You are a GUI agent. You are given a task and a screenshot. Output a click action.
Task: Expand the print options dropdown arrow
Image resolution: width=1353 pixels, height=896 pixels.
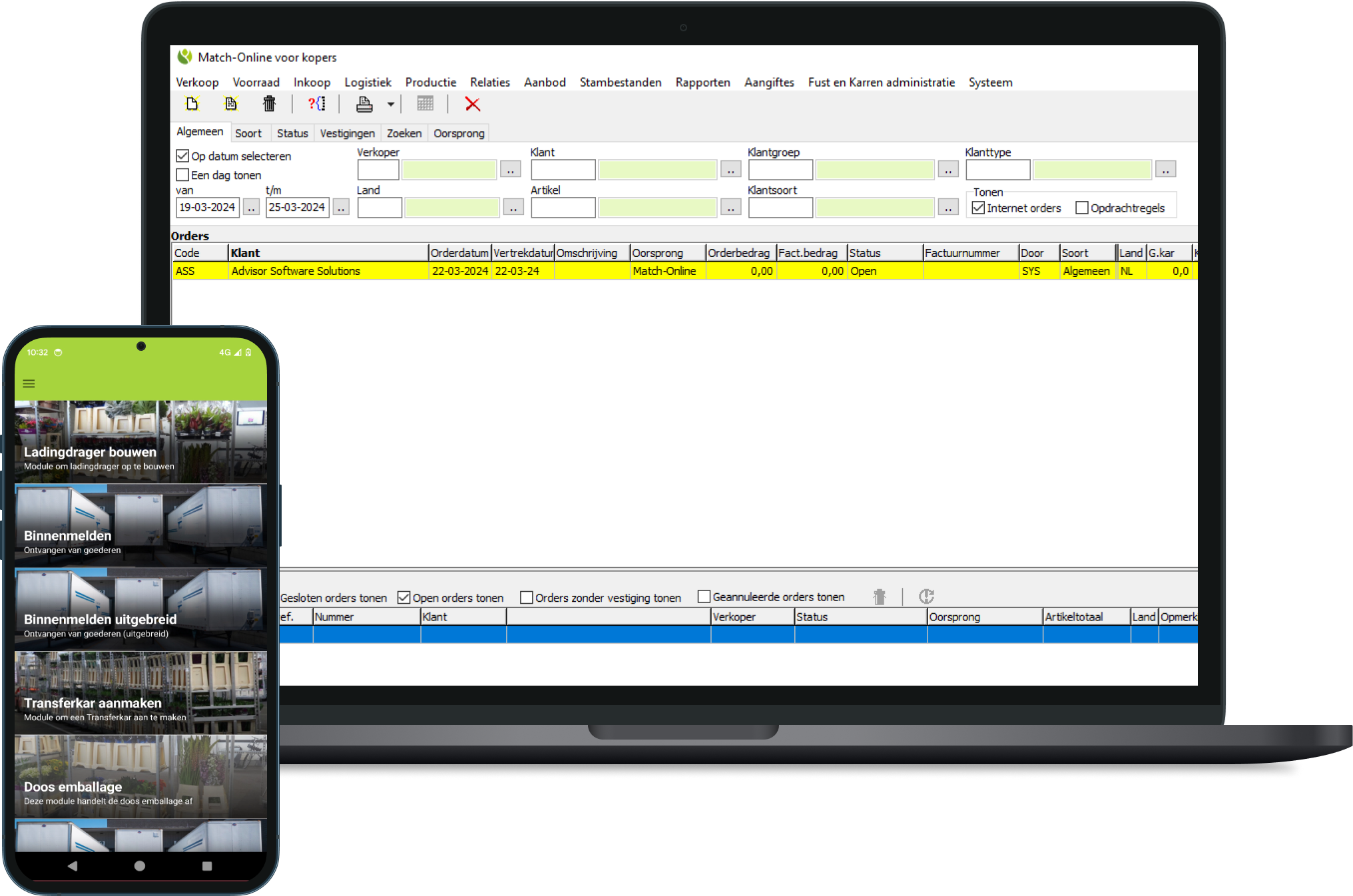point(391,105)
